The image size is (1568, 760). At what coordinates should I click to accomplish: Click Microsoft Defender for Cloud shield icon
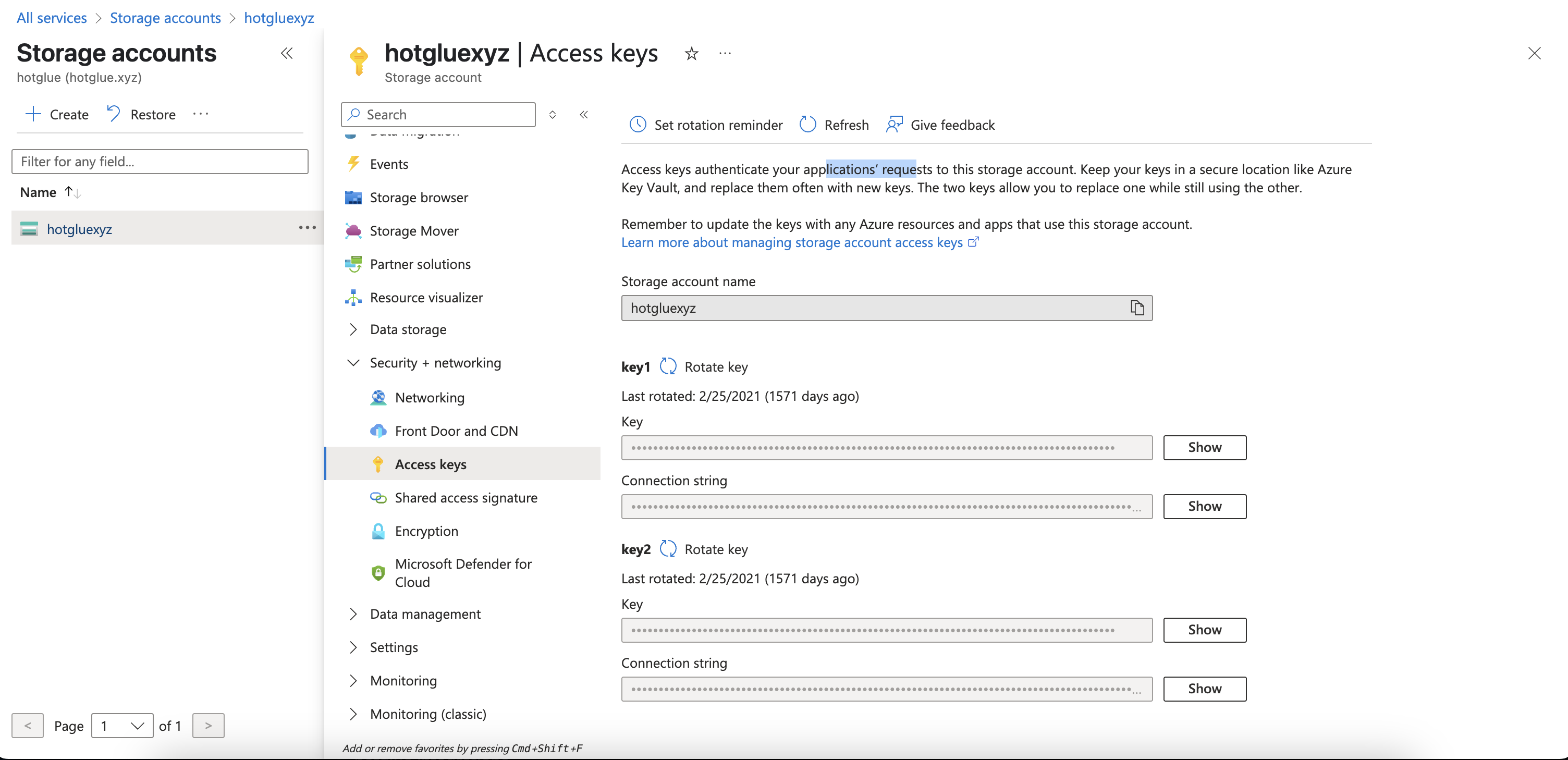(x=378, y=572)
